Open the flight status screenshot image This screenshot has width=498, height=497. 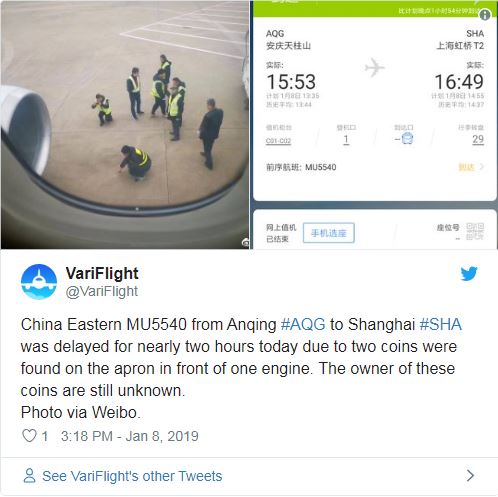pos(374,125)
